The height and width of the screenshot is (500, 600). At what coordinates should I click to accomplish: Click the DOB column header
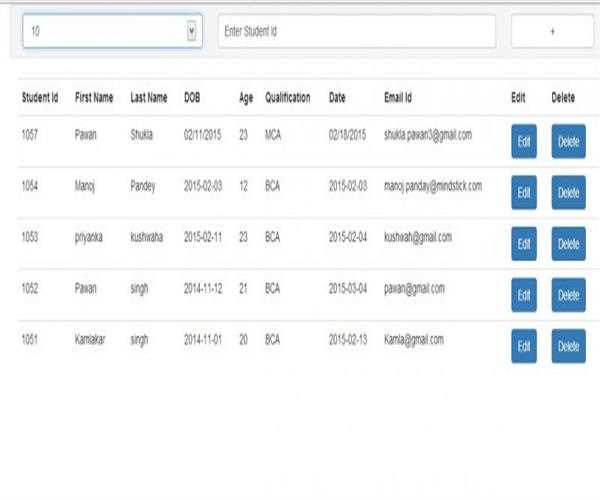tap(192, 98)
